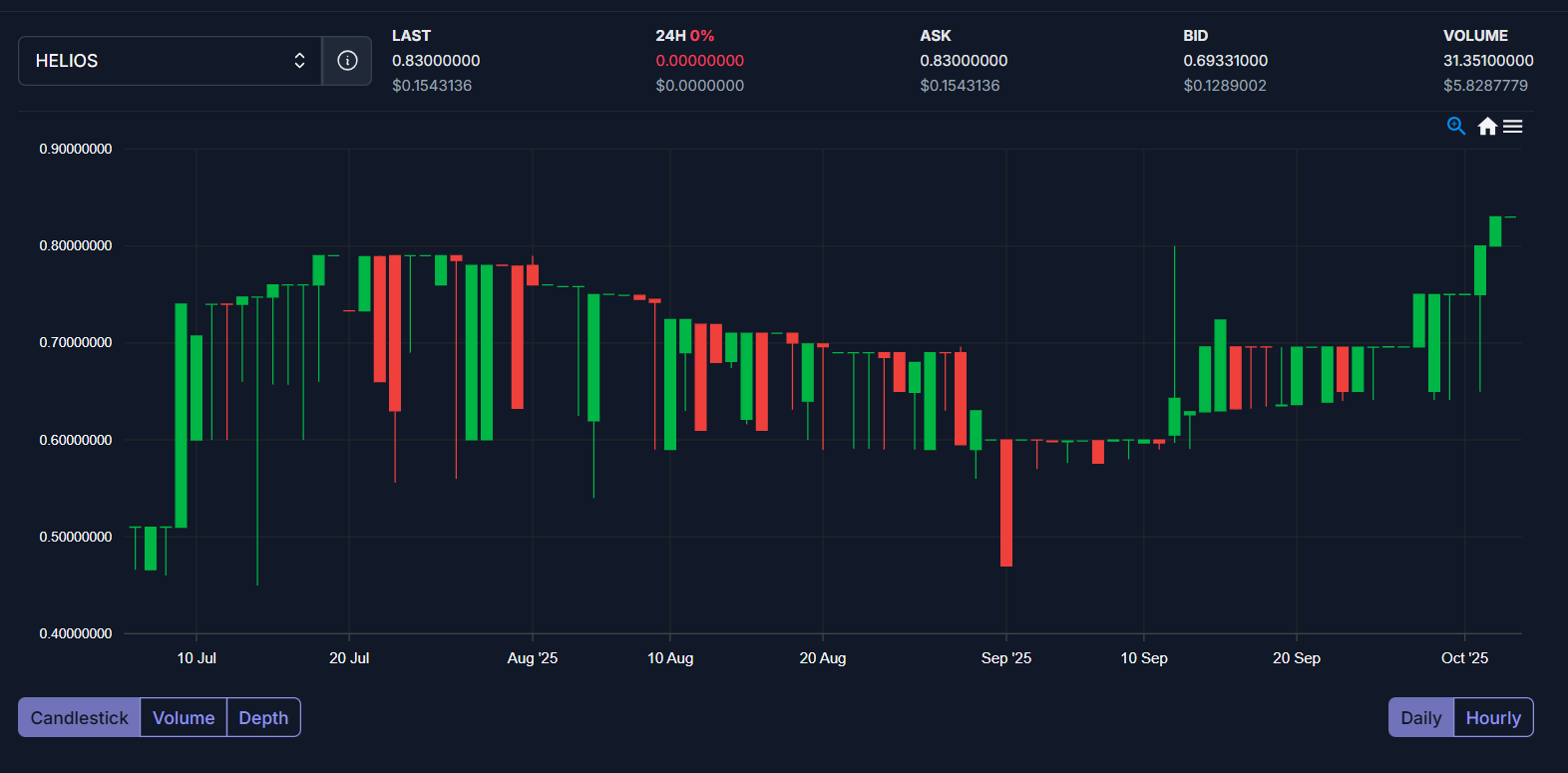Reset chart zoom with home icon
This screenshot has height=773, width=1568.
pos(1487,126)
